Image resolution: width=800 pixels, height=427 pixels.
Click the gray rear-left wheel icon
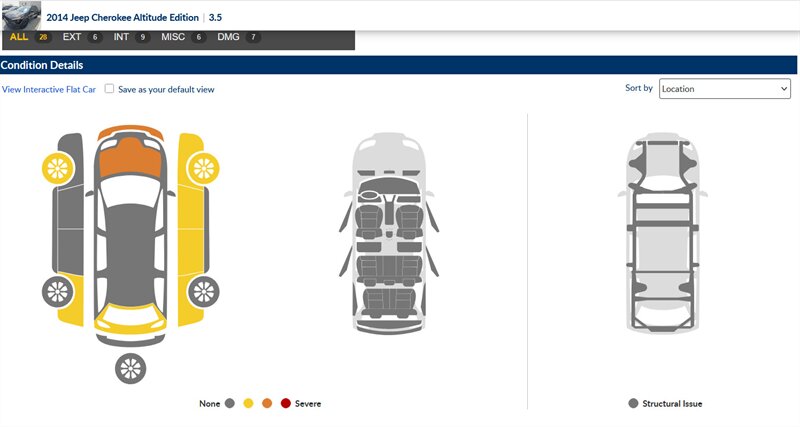tap(57, 292)
